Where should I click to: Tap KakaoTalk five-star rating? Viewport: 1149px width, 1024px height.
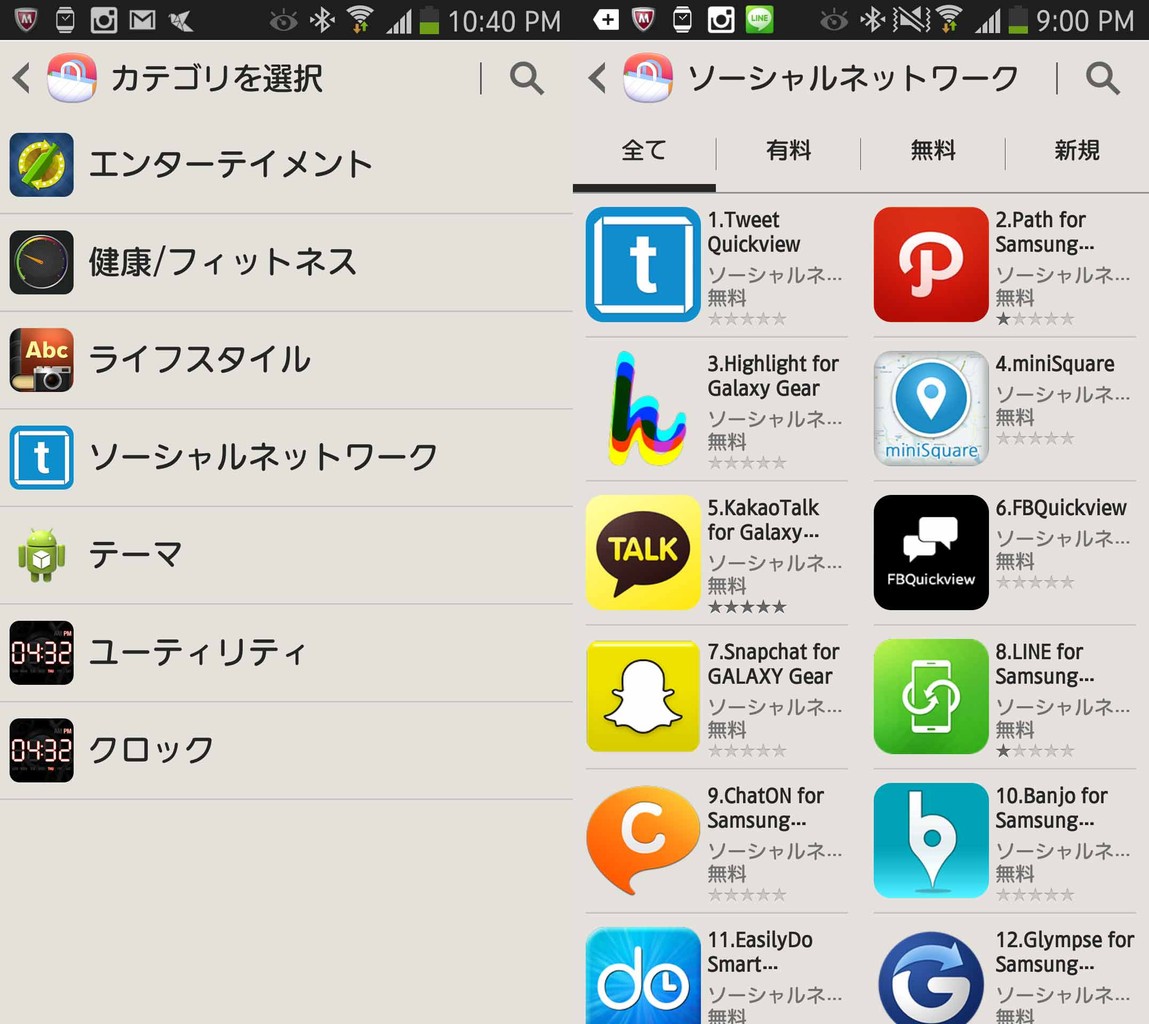point(747,607)
